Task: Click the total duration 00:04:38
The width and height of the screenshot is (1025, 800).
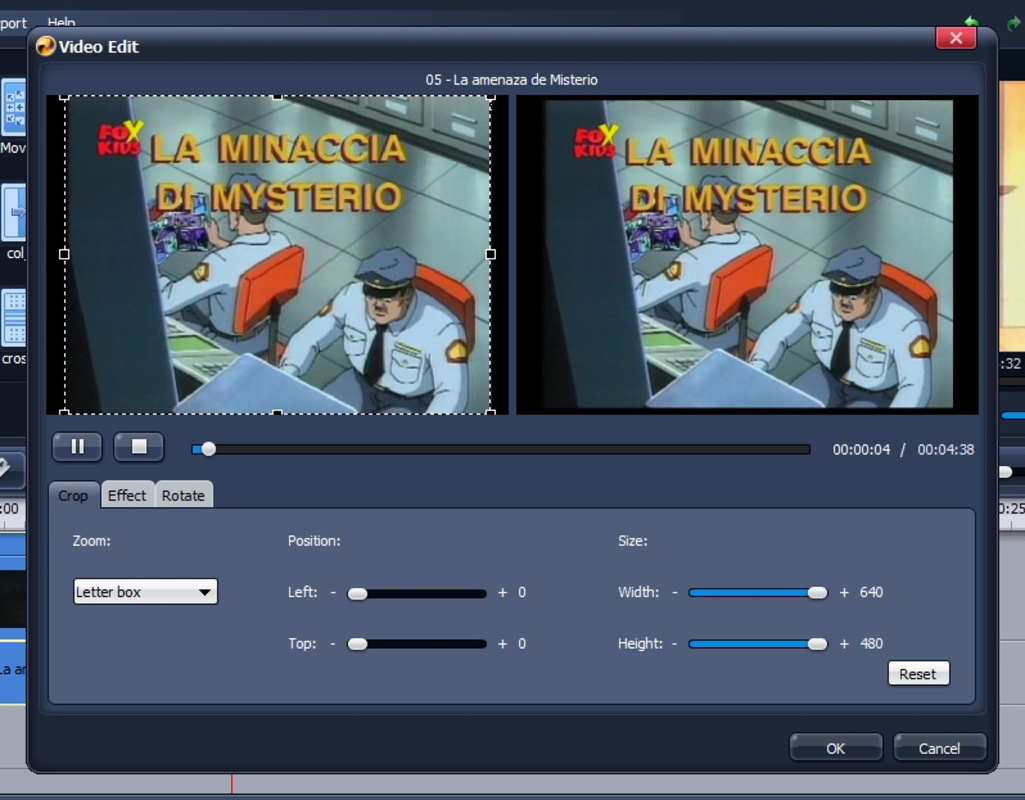Action: click(x=946, y=450)
